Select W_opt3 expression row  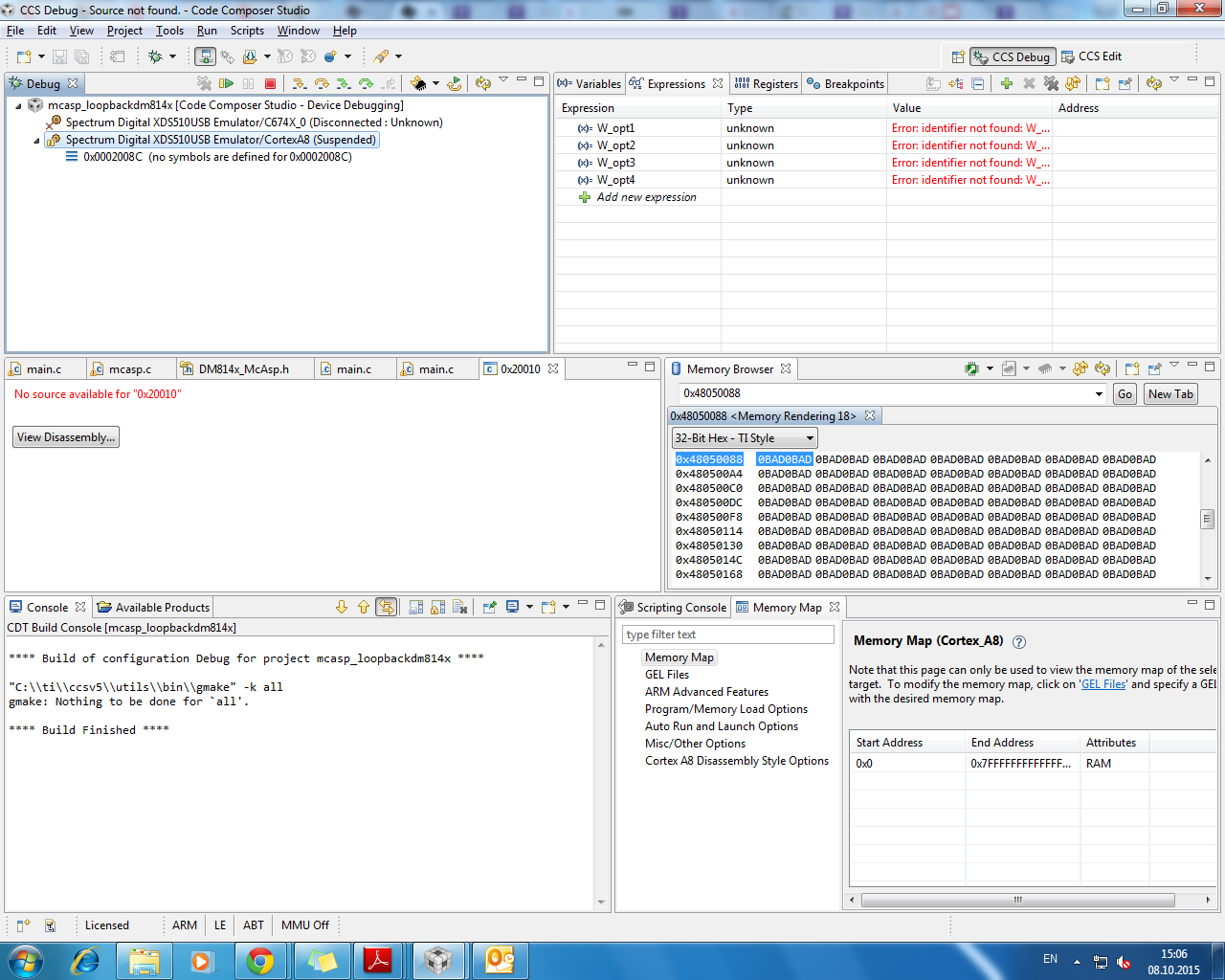pos(885,163)
